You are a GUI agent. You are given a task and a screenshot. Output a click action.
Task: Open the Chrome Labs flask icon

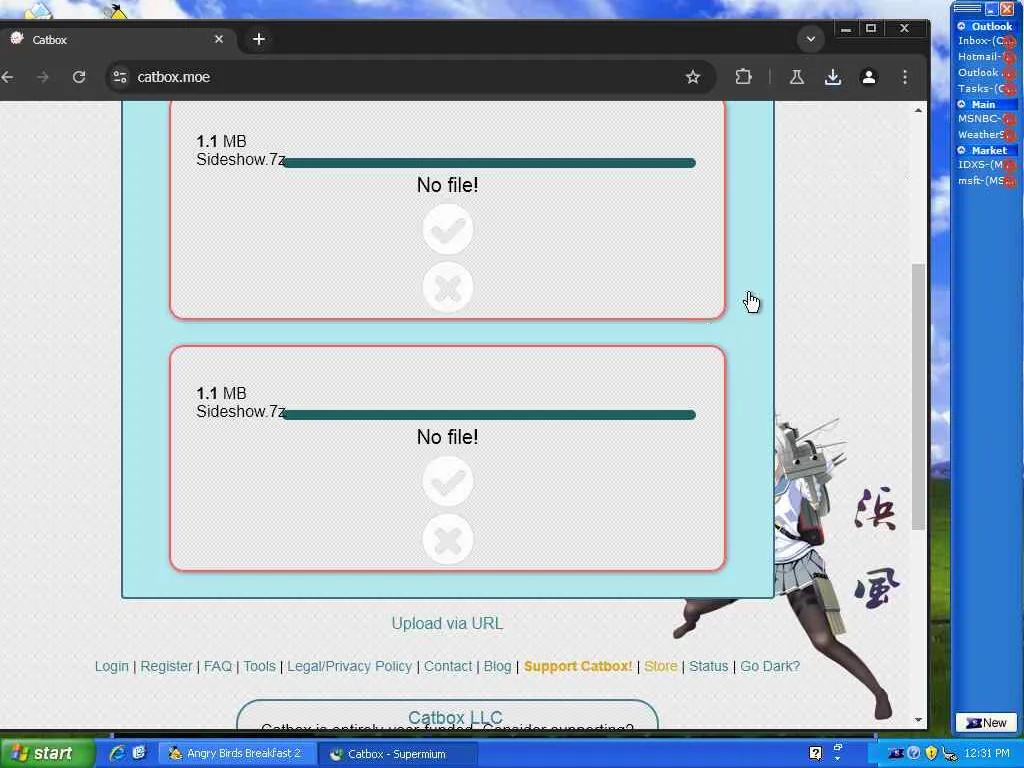pyautogui.click(x=797, y=77)
